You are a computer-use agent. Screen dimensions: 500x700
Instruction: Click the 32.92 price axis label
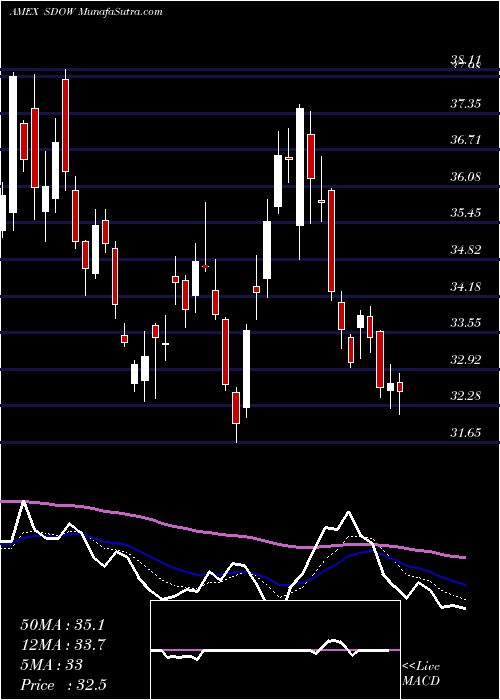[x=466, y=359]
